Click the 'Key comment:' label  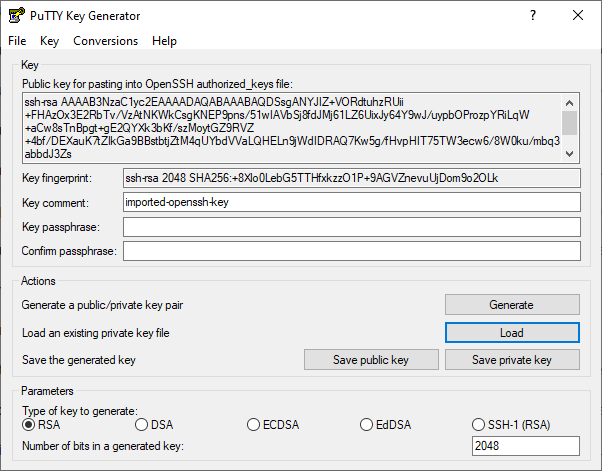pyautogui.click(x=55, y=203)
